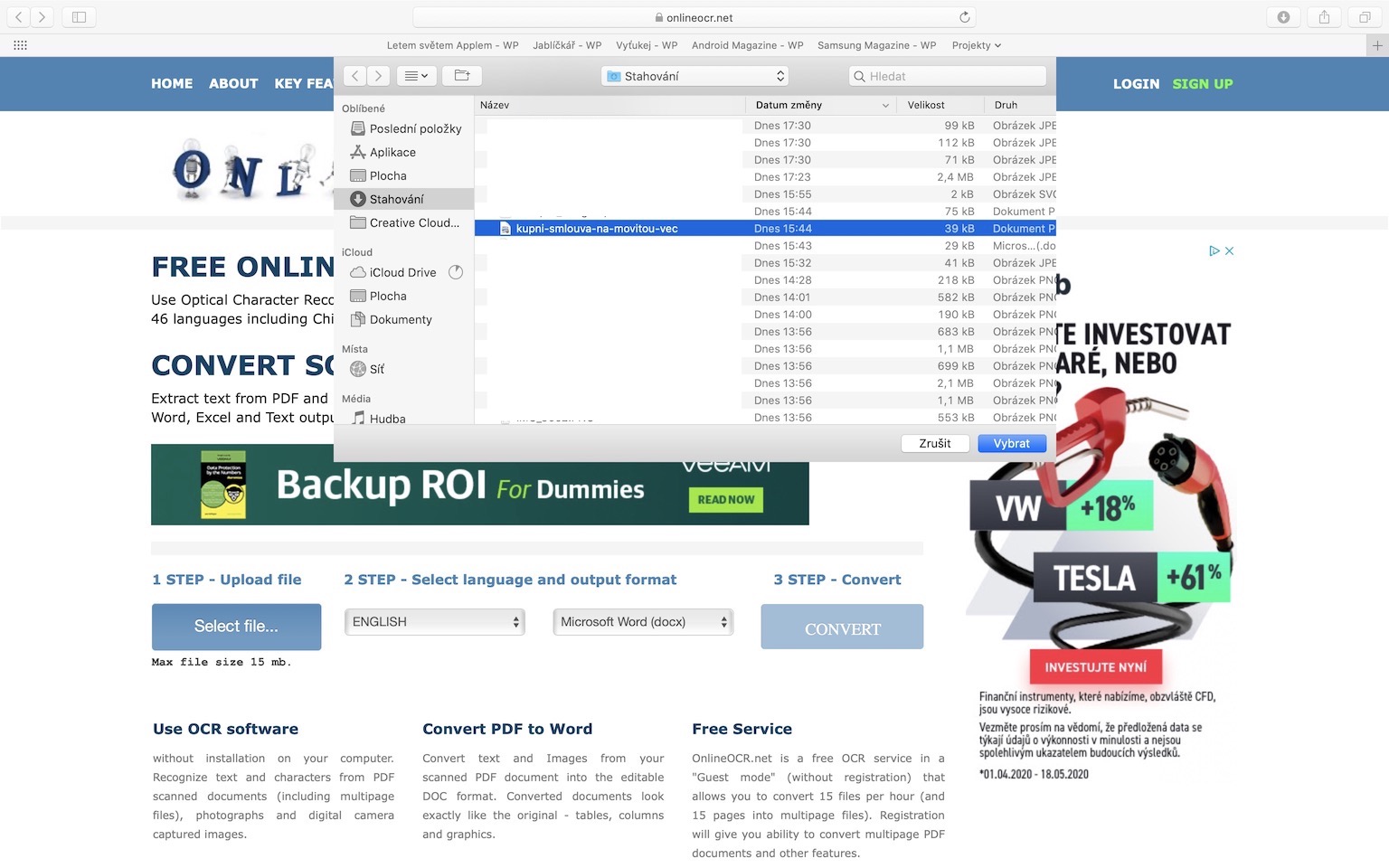Viewport: 1389px width, 868px height.
Task: Click INVESTUJTE NYNÍ ad button
Action: [x=1096, y=667]
